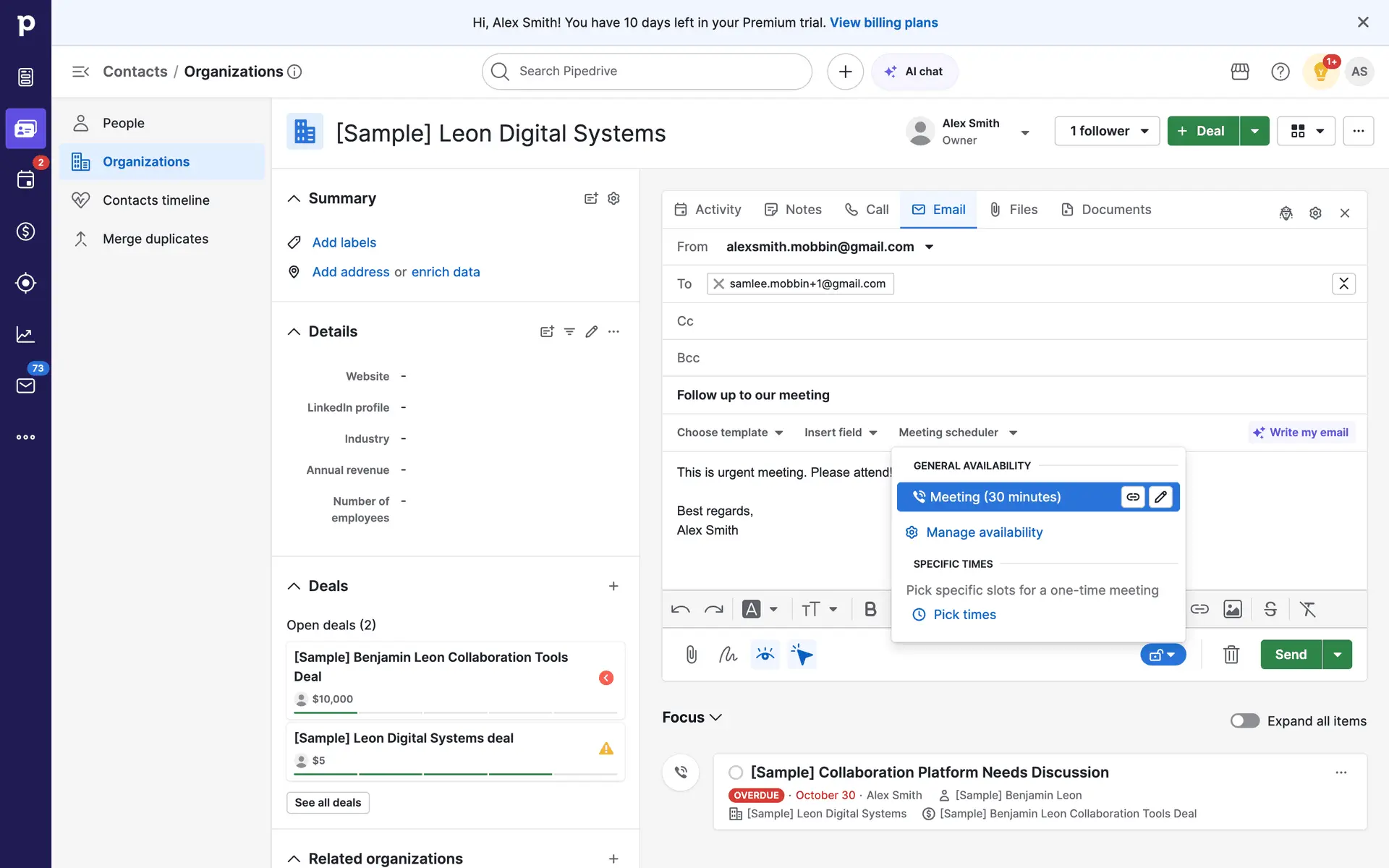The height and width of the screenshot is (868, 1389).
Task: Open the Insights reports in the sidebar
Action: pyautogui.click(x=25, y=334)
